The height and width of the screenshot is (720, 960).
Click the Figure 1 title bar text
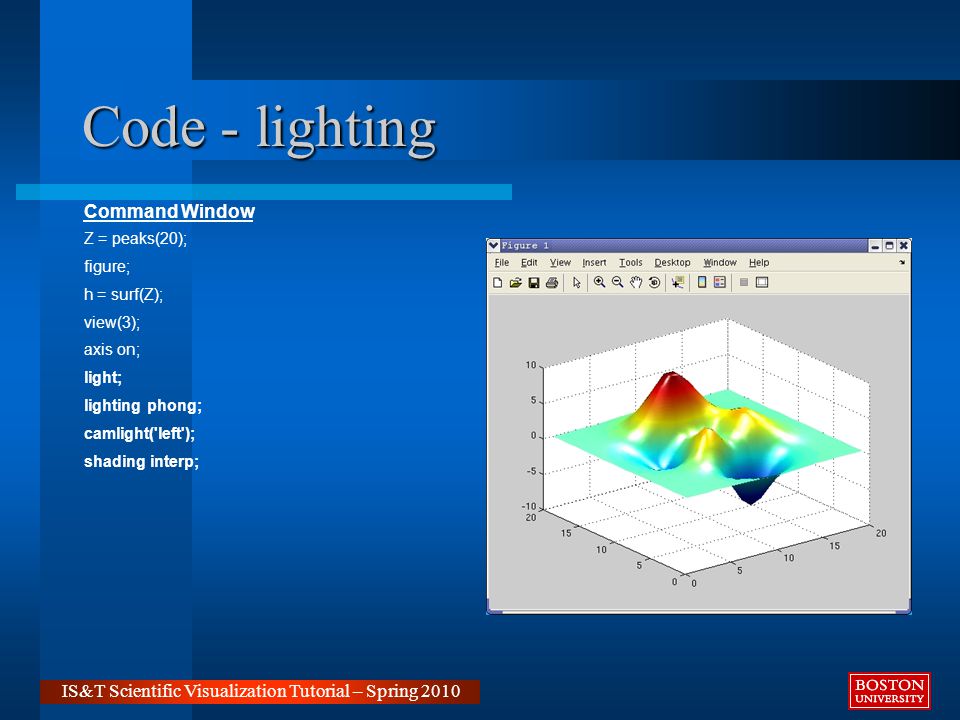click(x=525, y=246)
